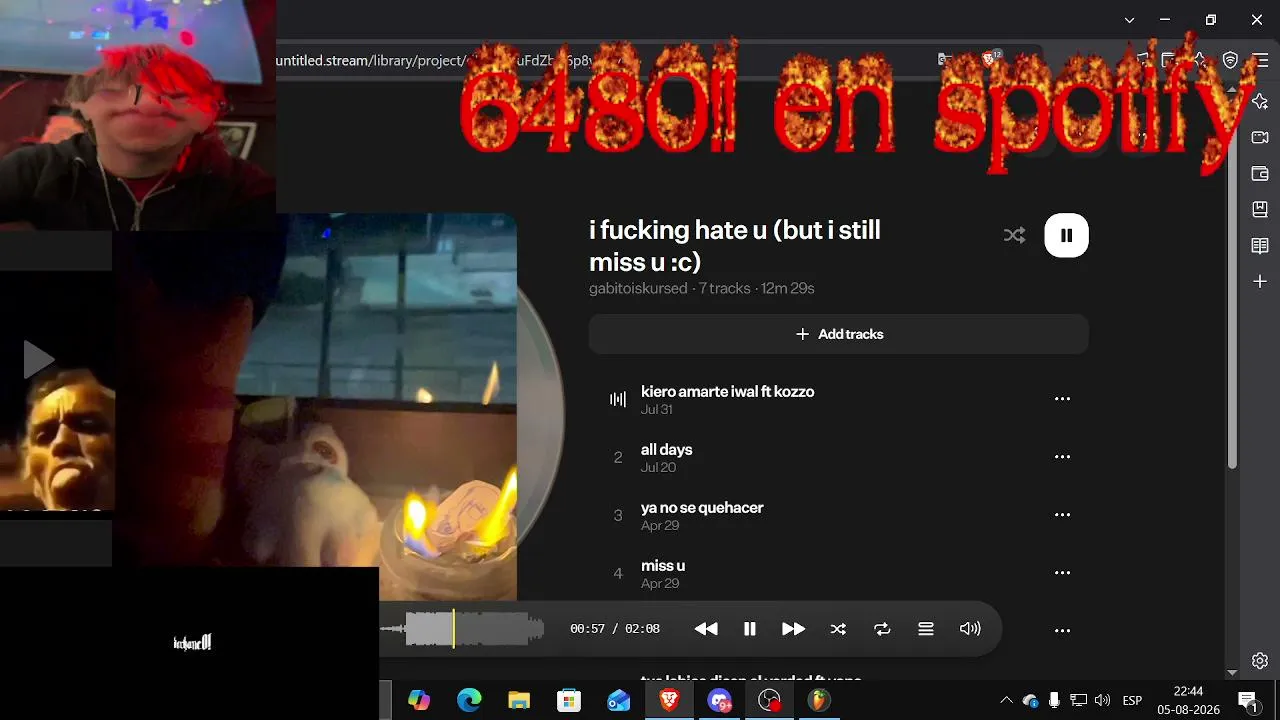1280x720 pixels.
Task: Pause playback with the white pause button
Action: pos(1066,235)
